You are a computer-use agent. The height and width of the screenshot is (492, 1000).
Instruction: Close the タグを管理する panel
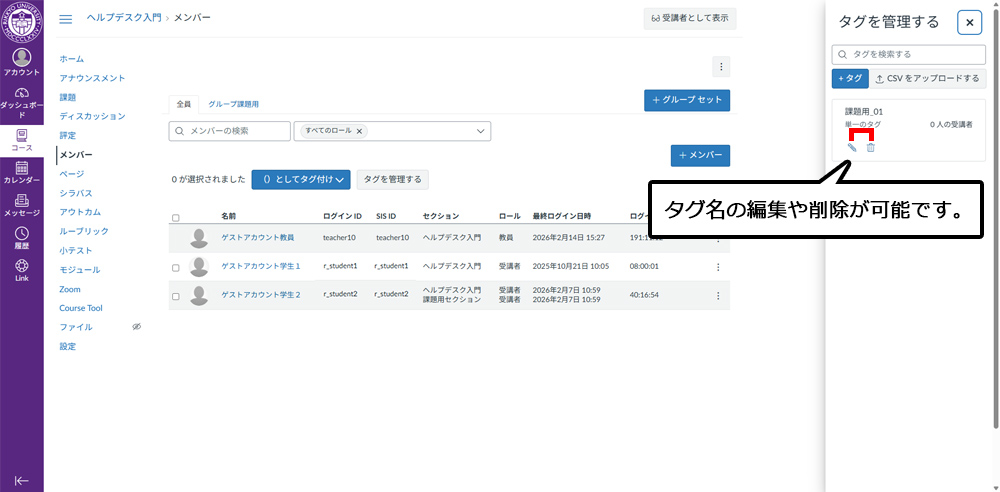tap(969, 23)
